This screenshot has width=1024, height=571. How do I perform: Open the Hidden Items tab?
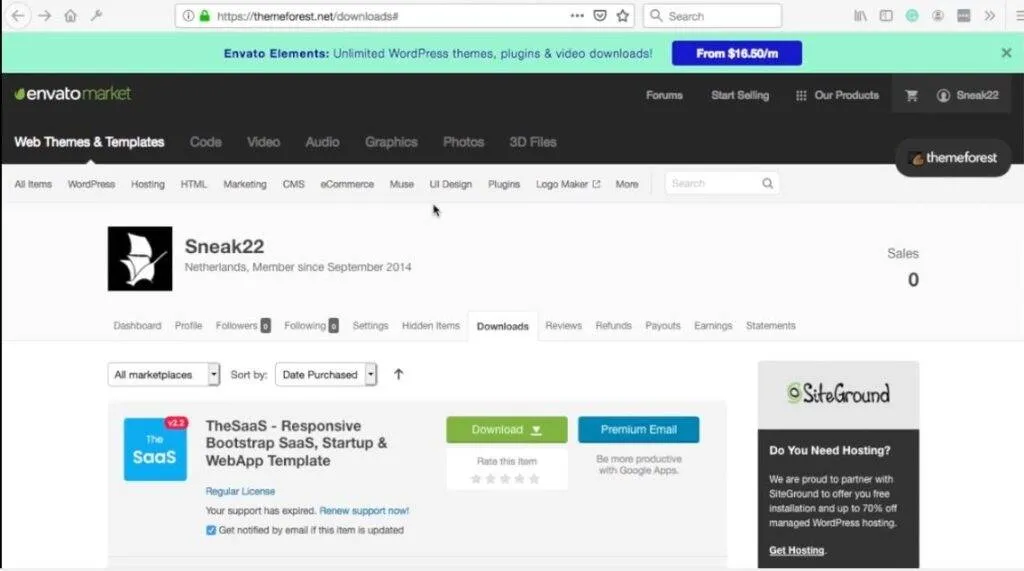tap(431, 325)
